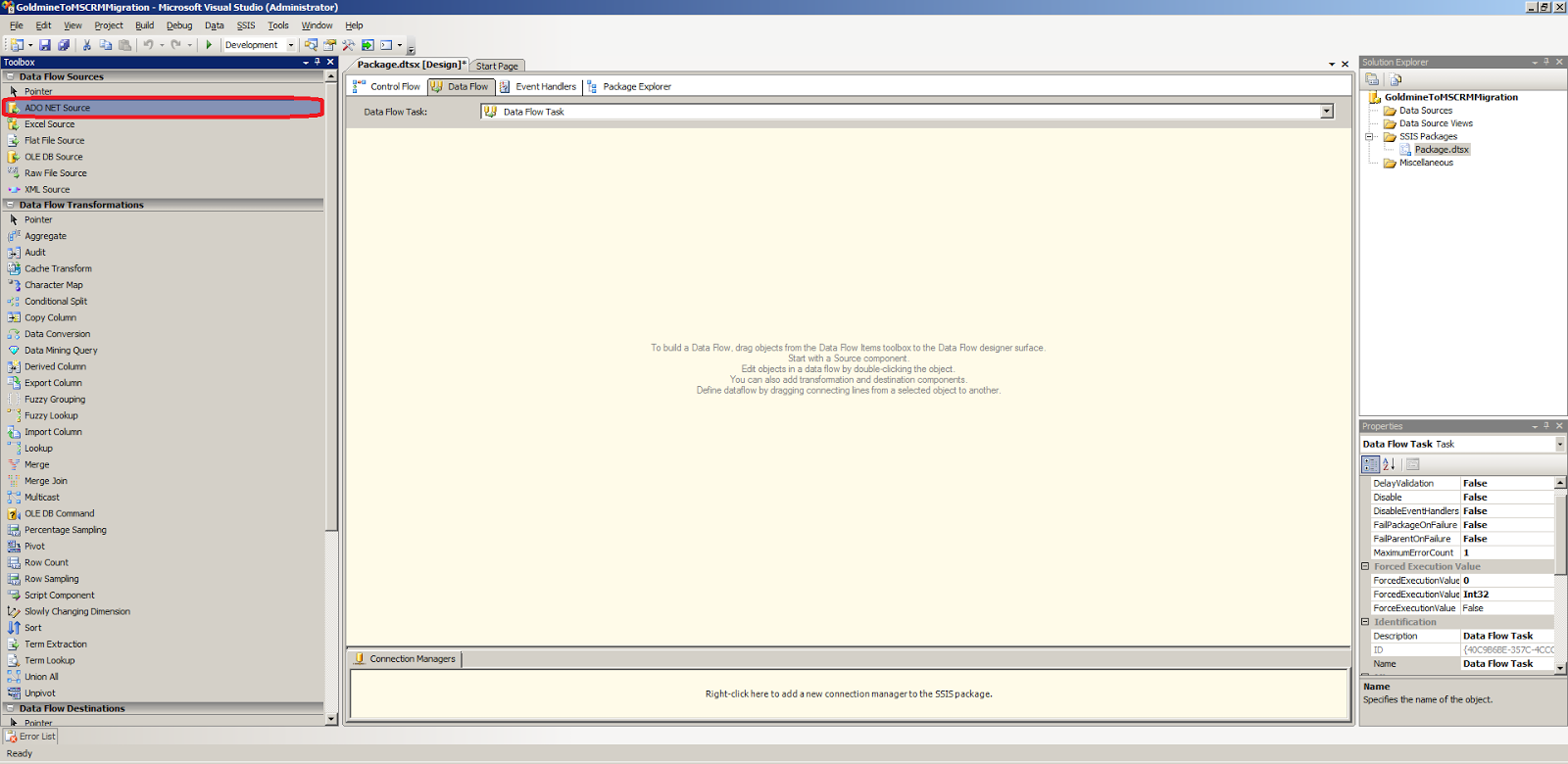This screenshot has height=764, width=1568.
Task: Select the Data Sources folder
Action: click(1426, 111)
